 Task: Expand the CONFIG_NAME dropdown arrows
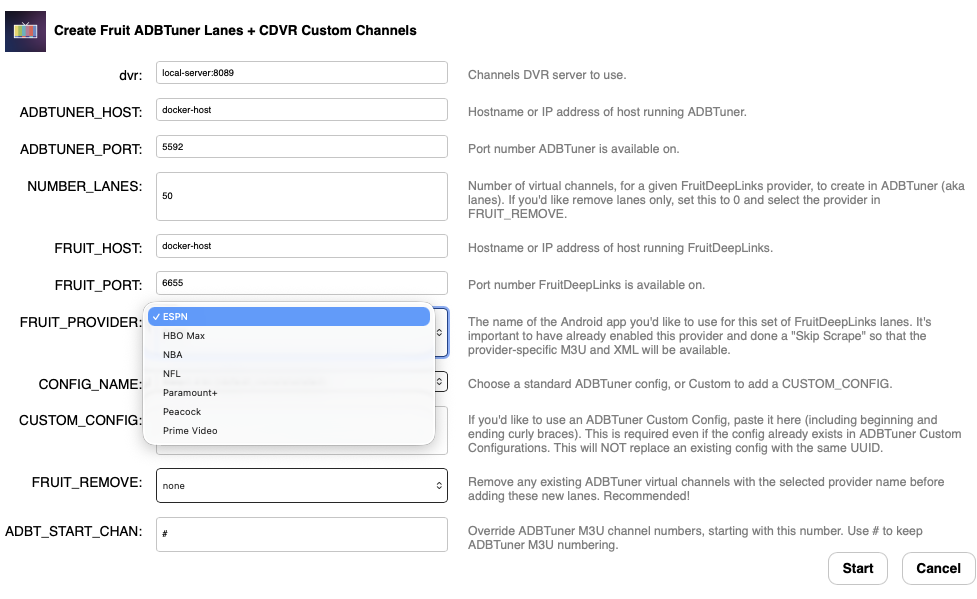tap(440, 382)
